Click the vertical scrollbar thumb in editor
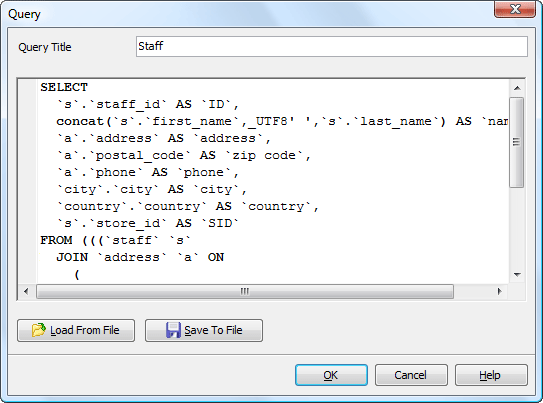Screen dimensions: 543x403 click(x=517, y=142)
